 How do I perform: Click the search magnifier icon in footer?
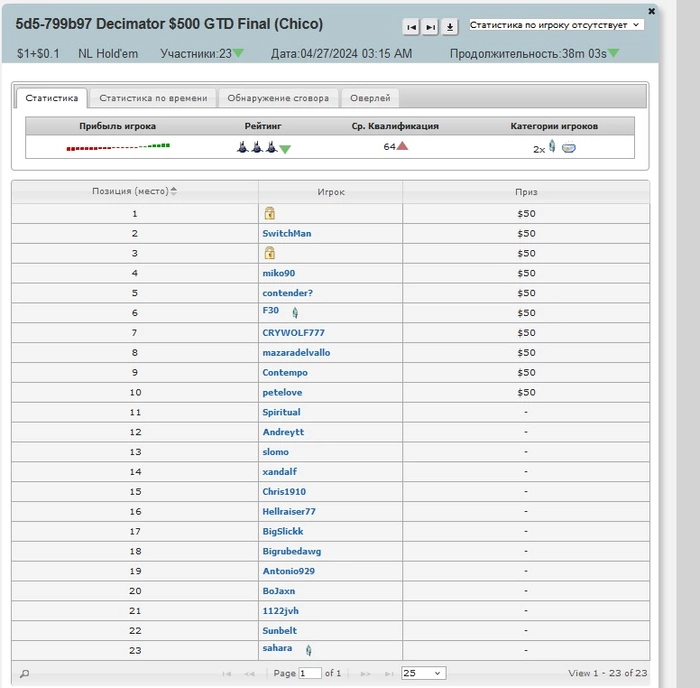click(25, 673)
